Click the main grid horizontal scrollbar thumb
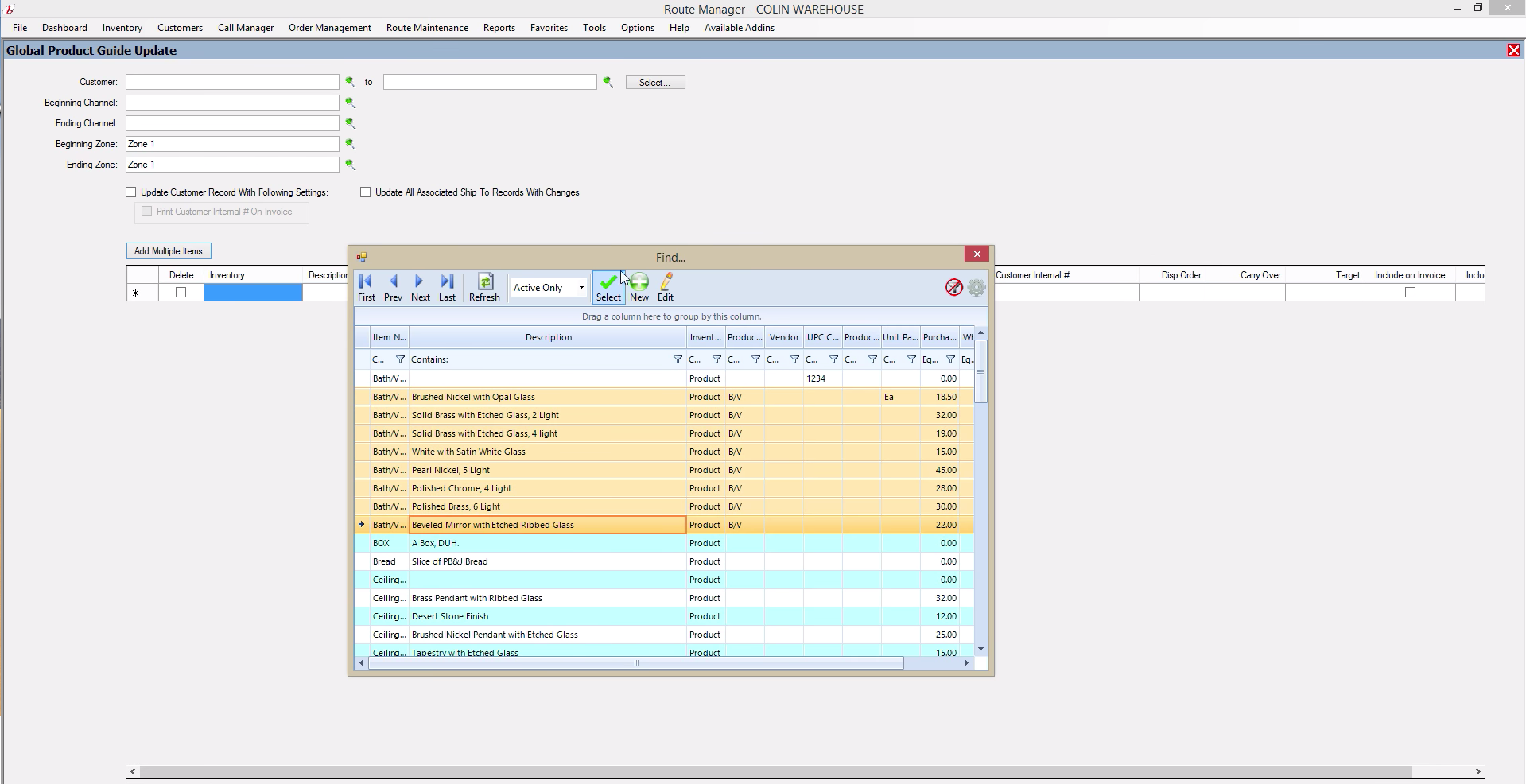Viewport: 1526px width, 784px height. coord(775,771)
